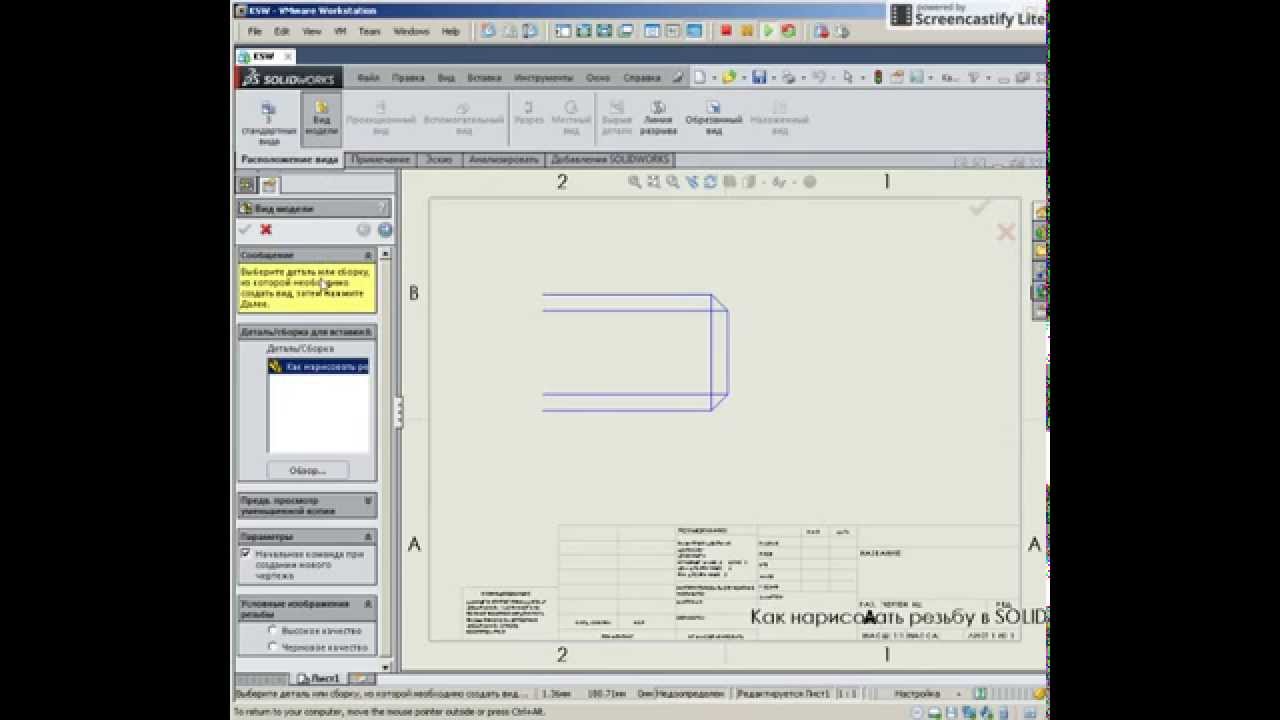Click the red Stop VM button in VMware toolbar
The image size is (1280, 720).
[727, 31]
